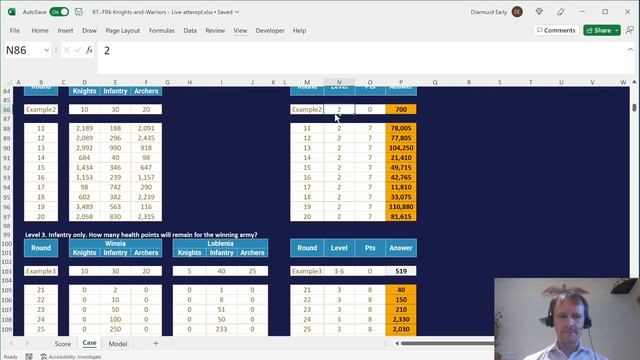Select the Example2 answer cell 700
The width and height of the screenshot is (640, 360).
pos(401,109)
